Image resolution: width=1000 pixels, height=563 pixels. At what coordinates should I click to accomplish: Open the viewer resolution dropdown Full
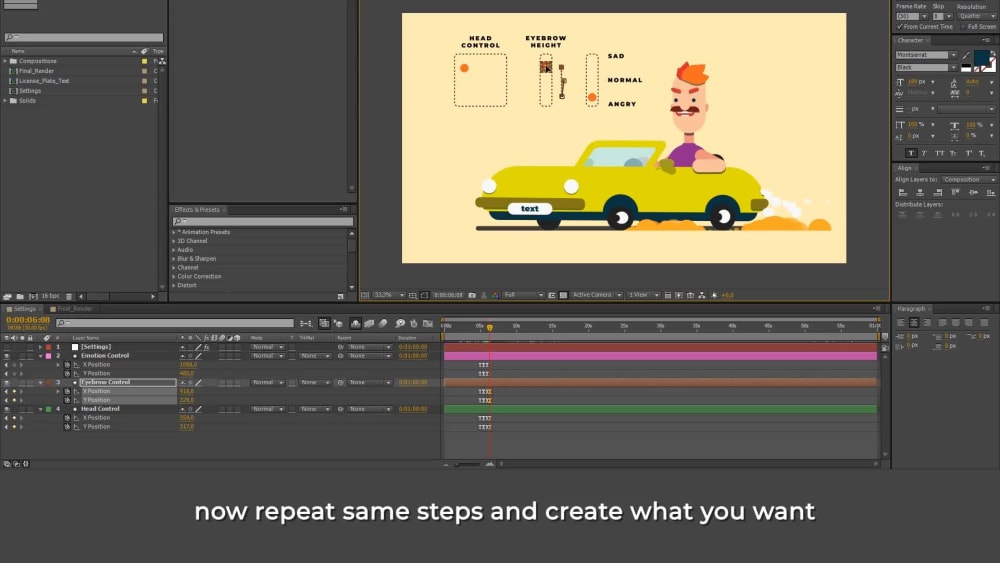pos(523,295)
